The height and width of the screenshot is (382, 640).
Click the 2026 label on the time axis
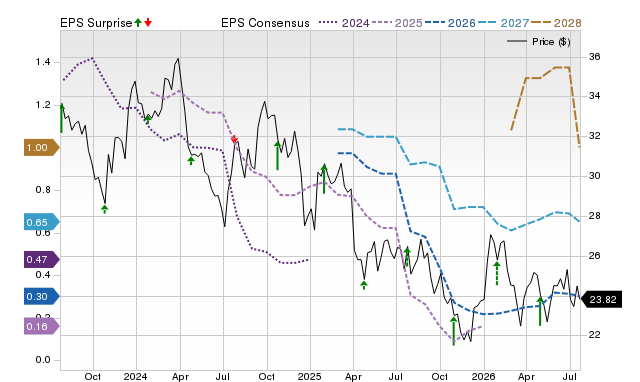click(483, 376)
